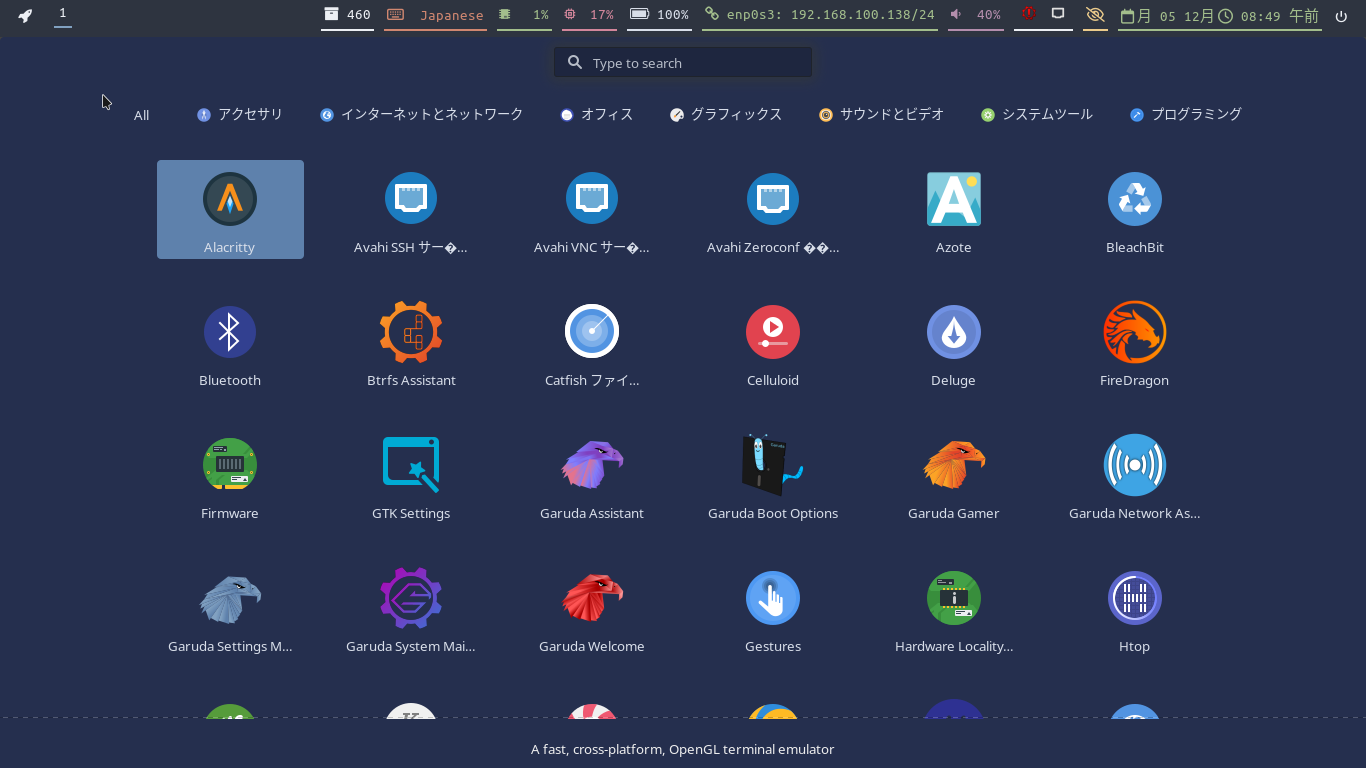Click the red alert icon in top bar
This screenshot has height=768, width=1366.
(x=1028, y=14)
